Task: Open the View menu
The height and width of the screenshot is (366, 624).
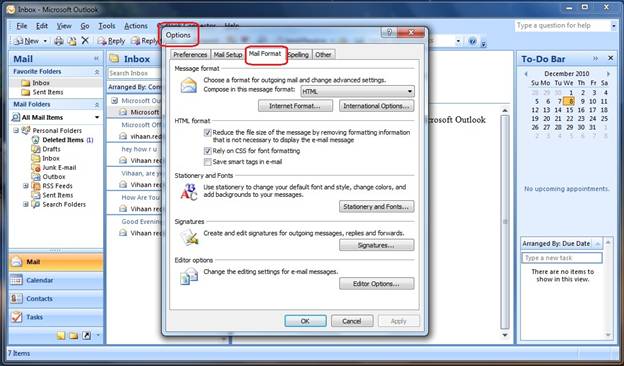Action: [x=64, y=26]
